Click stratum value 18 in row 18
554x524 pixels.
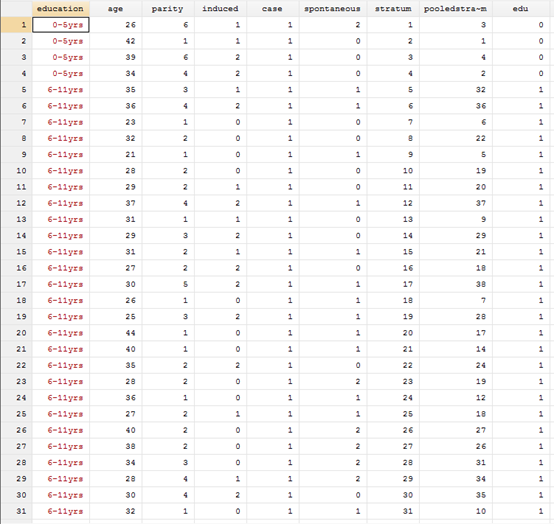click(393, 300)
